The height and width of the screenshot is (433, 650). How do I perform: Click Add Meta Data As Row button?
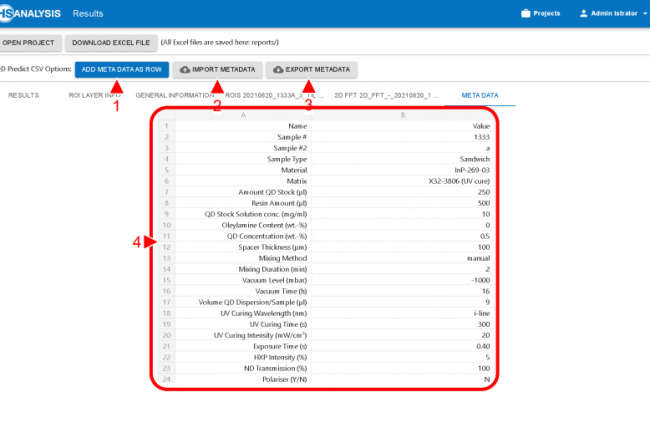(x=120, y=70)
